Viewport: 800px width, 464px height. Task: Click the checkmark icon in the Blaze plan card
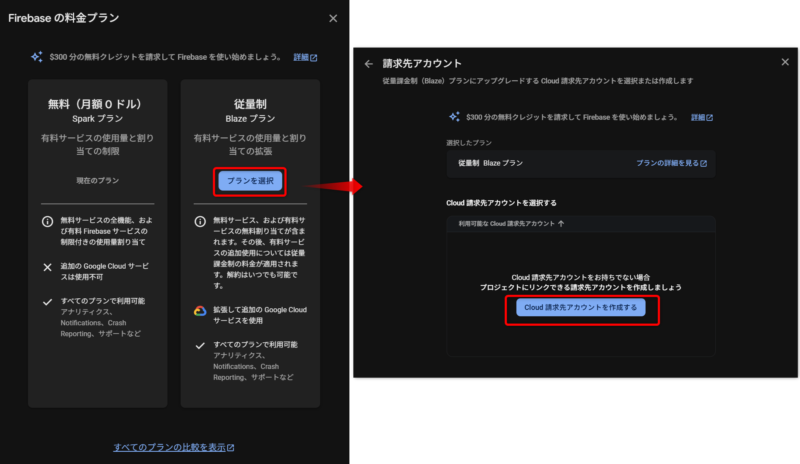200,346
